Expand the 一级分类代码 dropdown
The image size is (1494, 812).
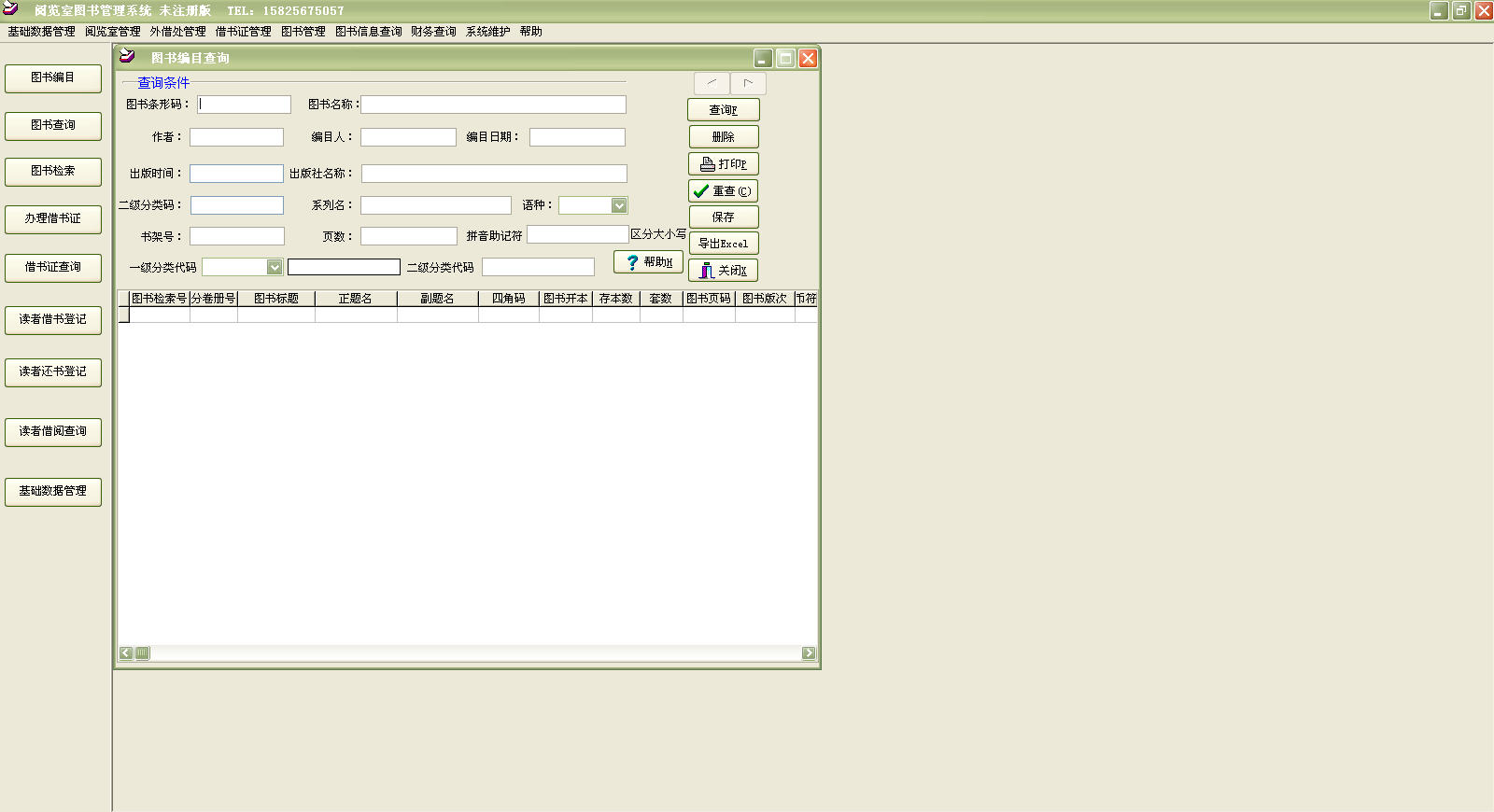click(275, 267)
